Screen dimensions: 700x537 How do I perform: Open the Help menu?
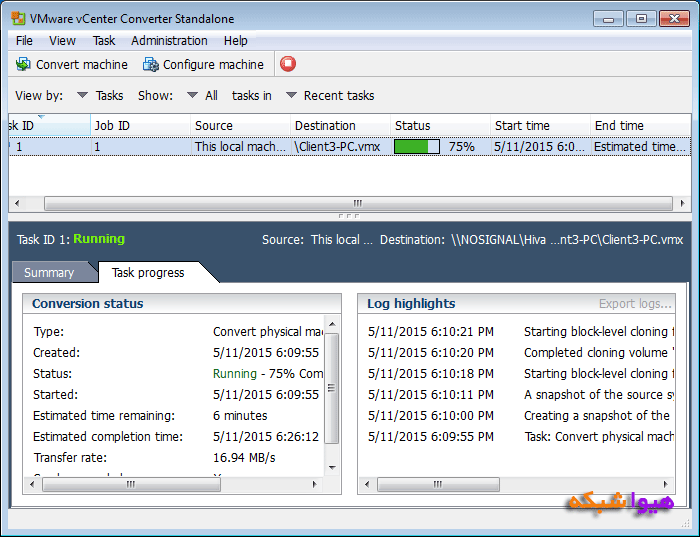click(236, 41)
